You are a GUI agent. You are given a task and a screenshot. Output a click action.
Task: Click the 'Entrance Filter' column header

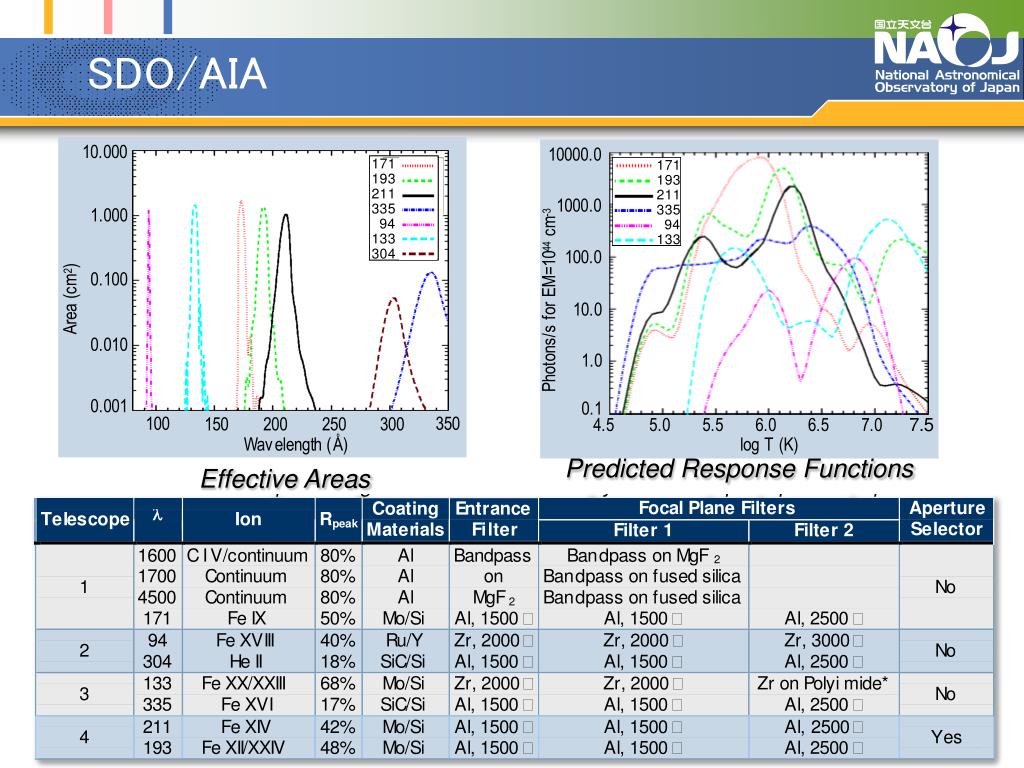493,519
